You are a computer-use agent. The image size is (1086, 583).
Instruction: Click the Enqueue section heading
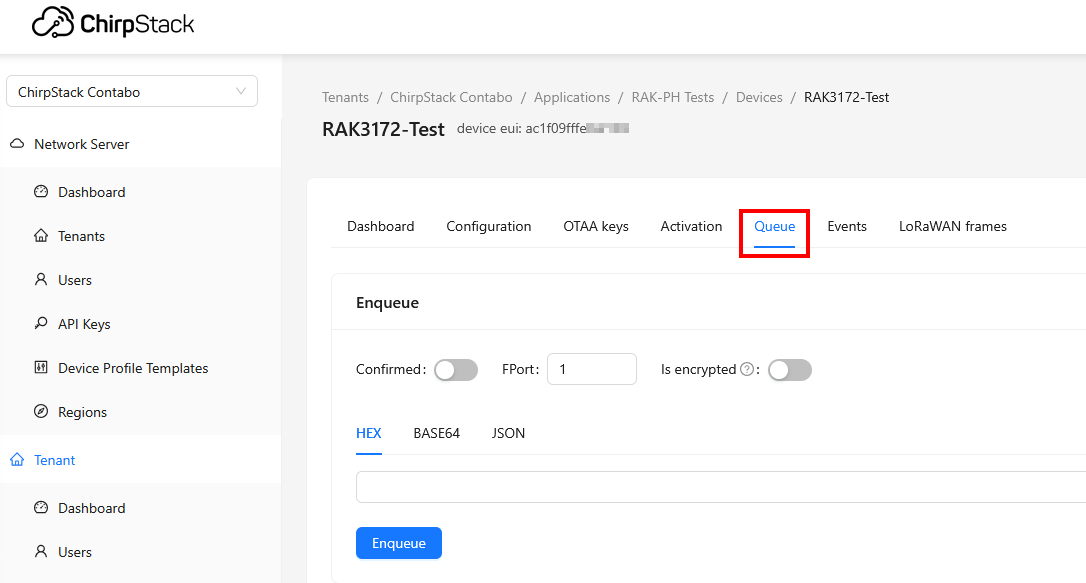(x=387, y=303)
